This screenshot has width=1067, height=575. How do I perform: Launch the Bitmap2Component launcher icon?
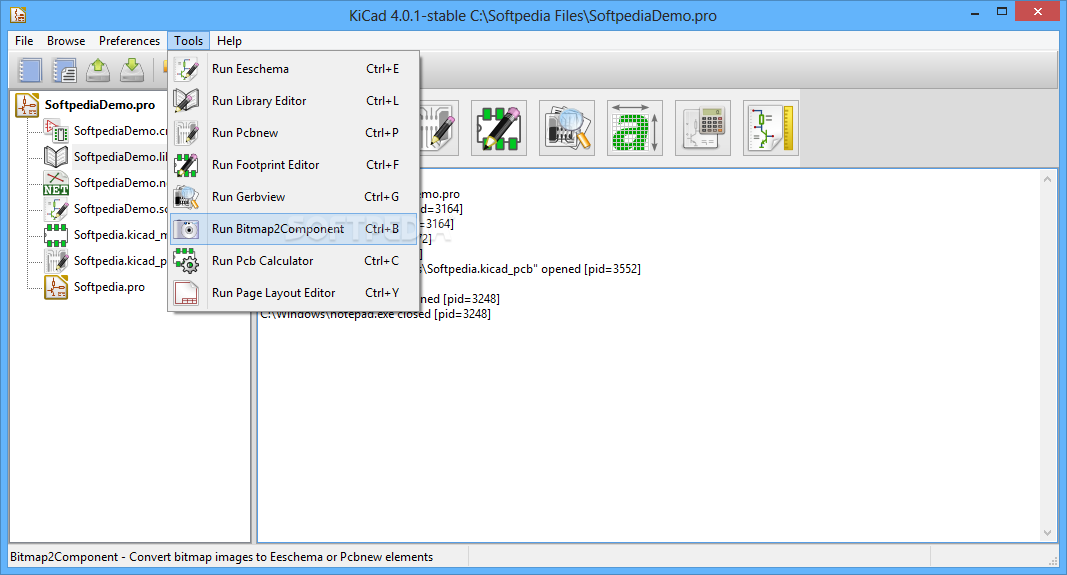tap(635, 128)
